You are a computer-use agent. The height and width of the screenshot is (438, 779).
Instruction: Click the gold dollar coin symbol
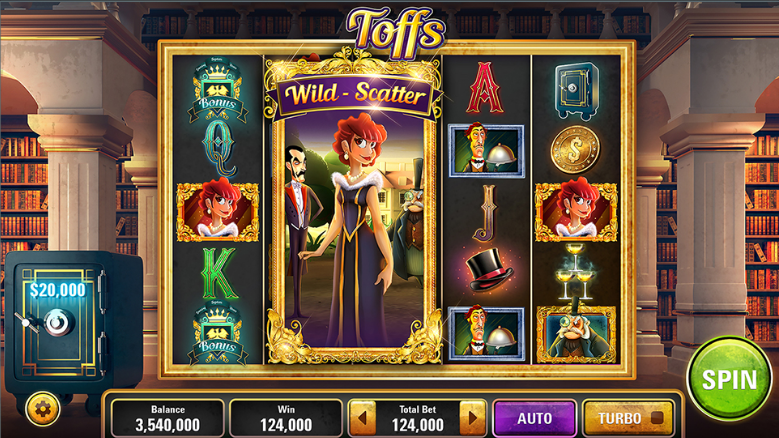pyautogui.click(x=575, y=149)
